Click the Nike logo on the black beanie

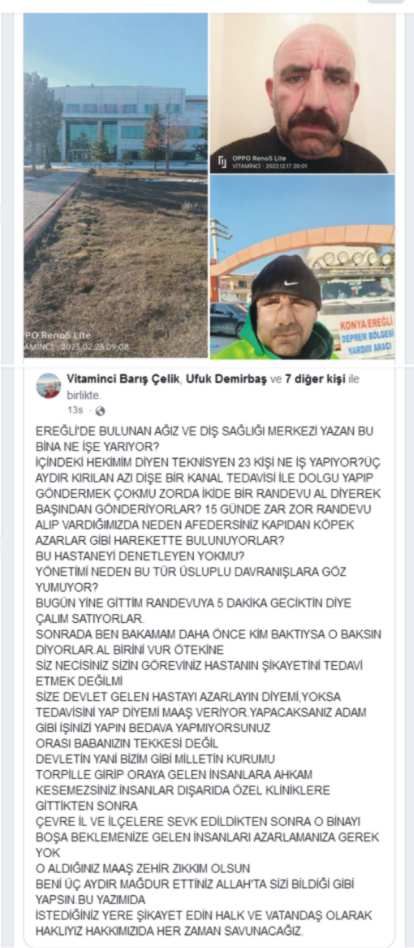[x=292, y=283]
